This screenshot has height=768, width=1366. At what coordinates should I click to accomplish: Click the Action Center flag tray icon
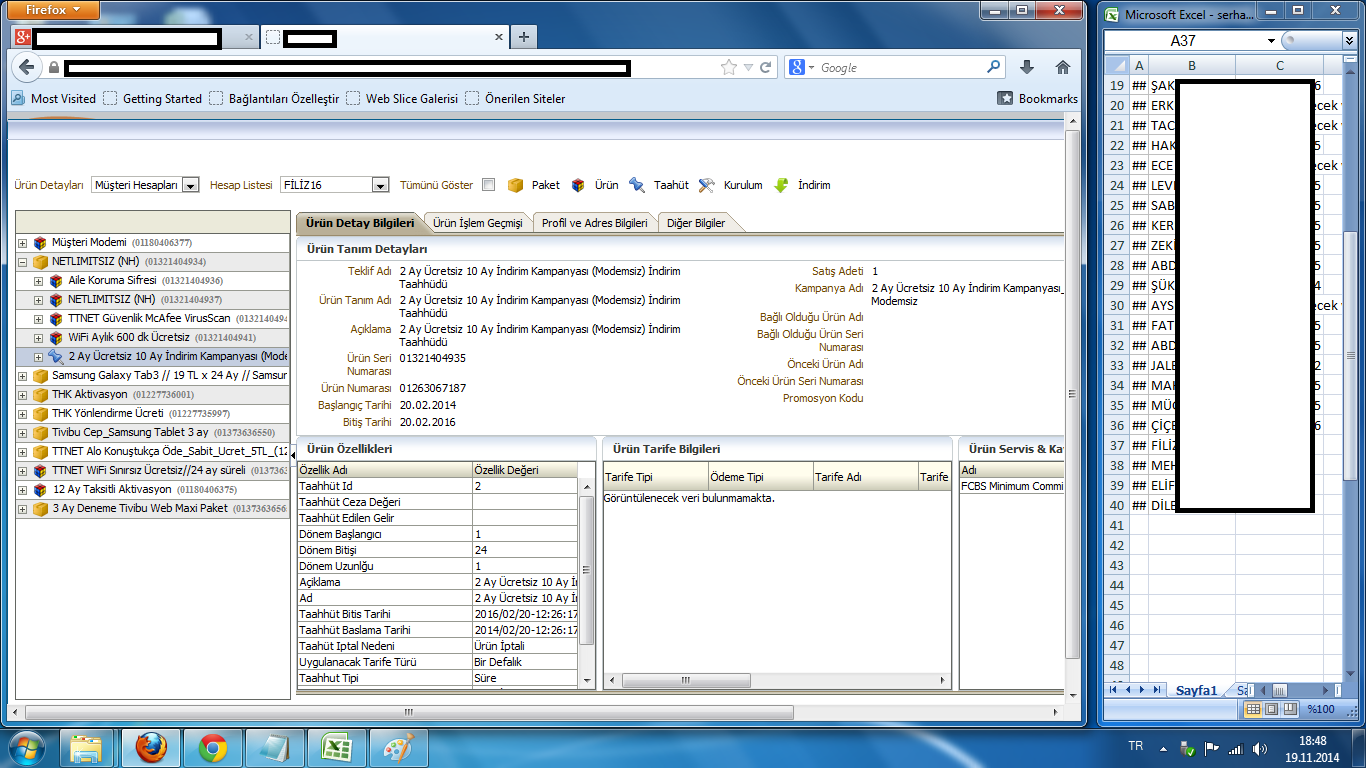(1211, 748)
